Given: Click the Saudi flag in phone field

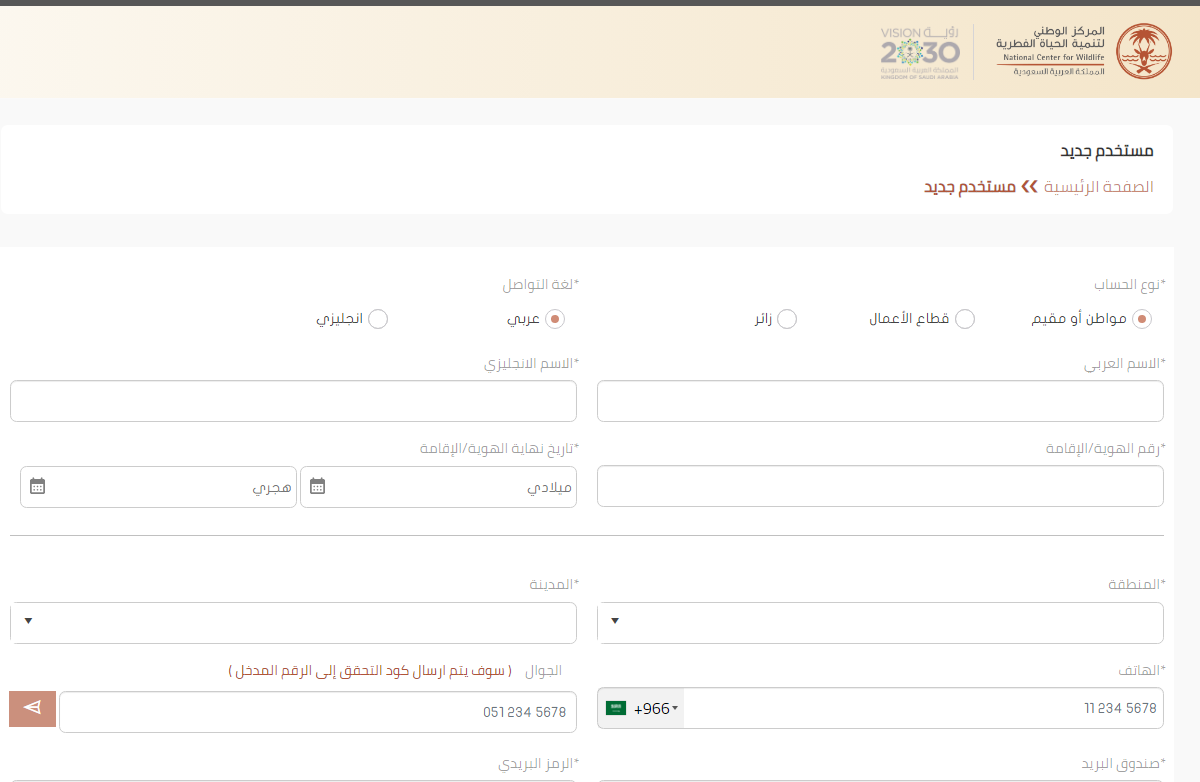Looking at the screenshot, I should coord(616,709).
